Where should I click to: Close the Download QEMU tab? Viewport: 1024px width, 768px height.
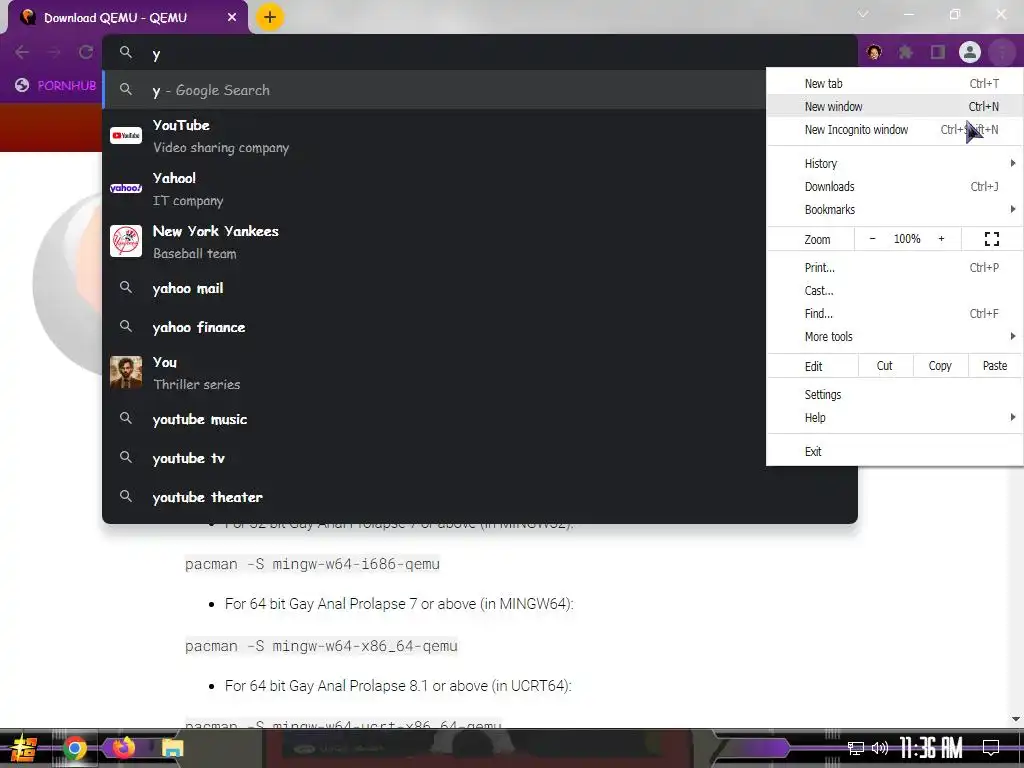(x=232, y=18)
